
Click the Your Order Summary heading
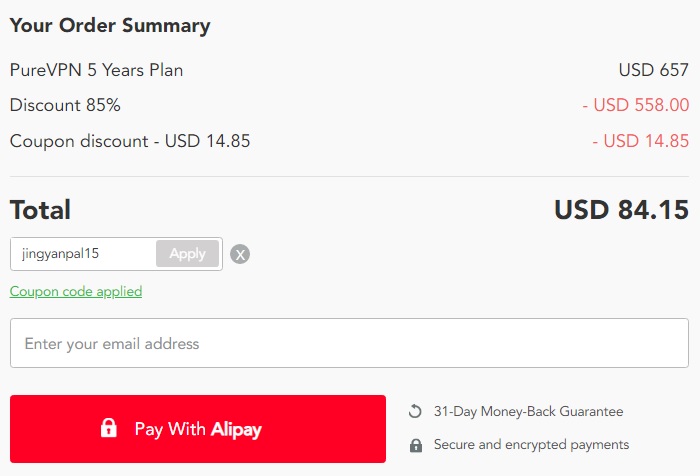tap(110, 26)
